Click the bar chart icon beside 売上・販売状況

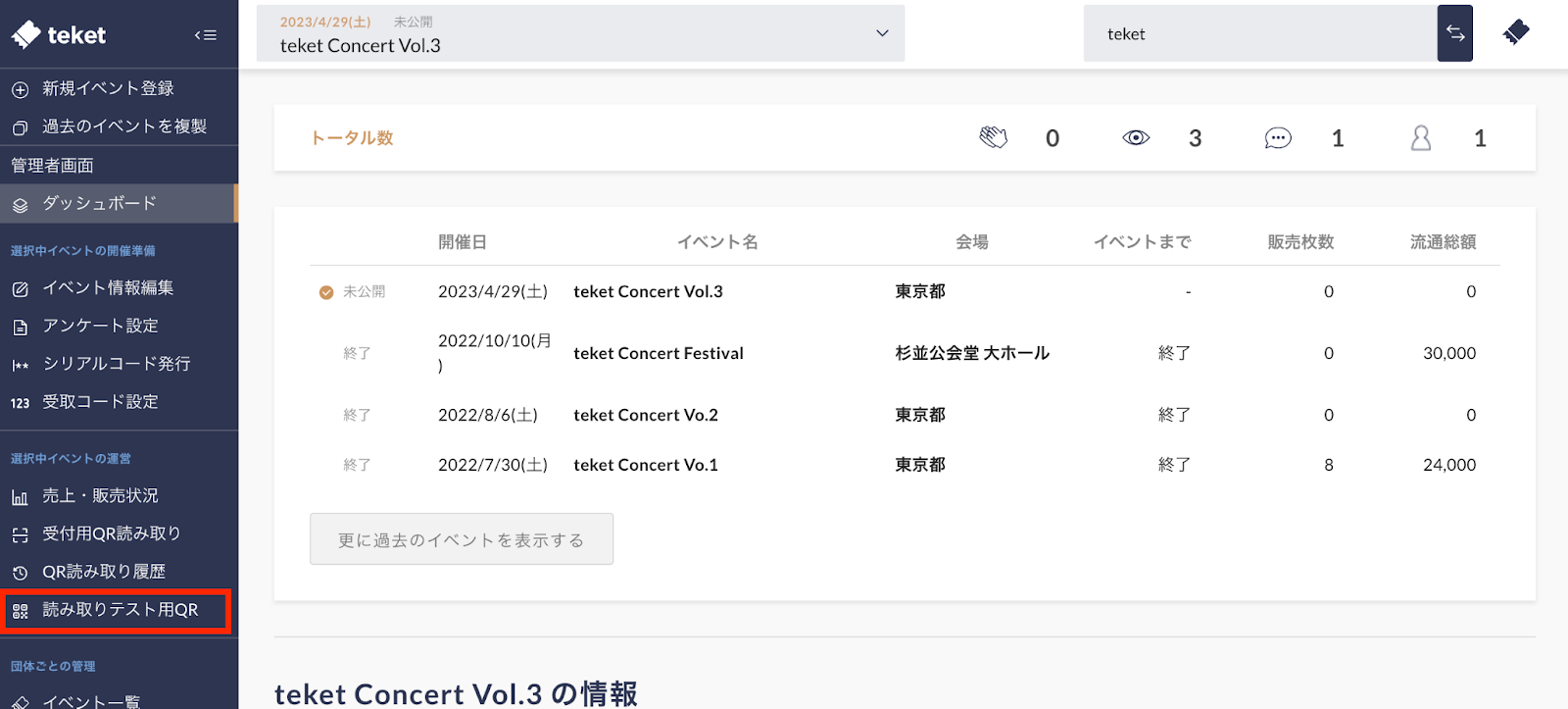coord(20,497)
